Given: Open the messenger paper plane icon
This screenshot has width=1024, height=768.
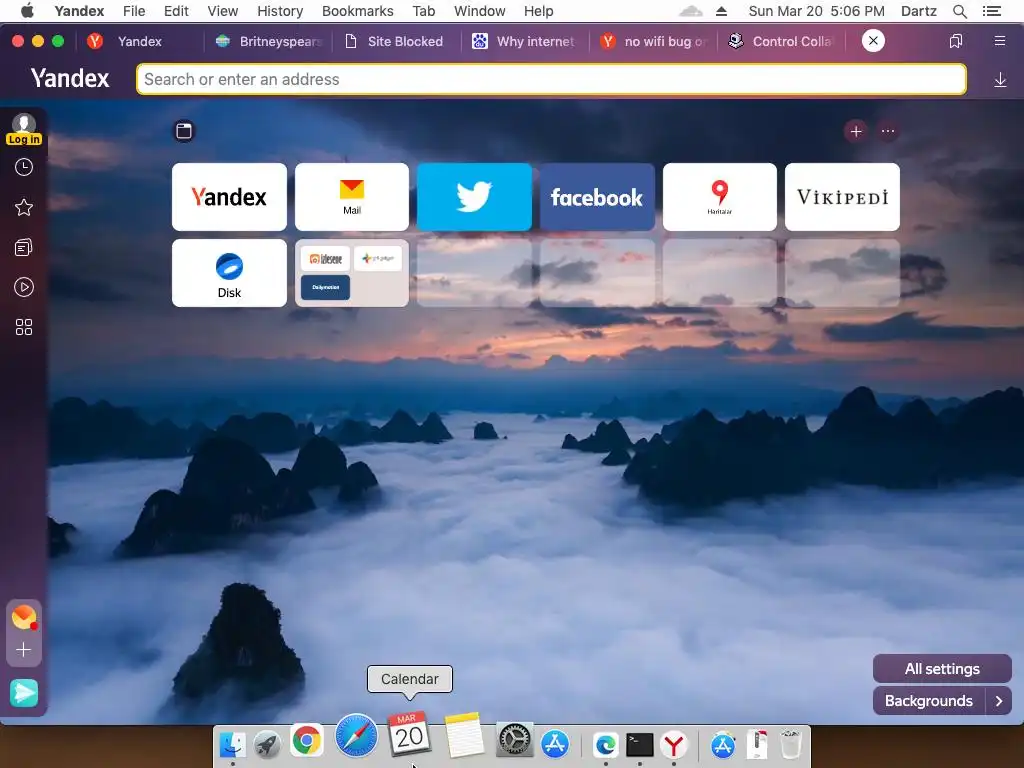Looking at the screenshot, I should tap(24, 693).
